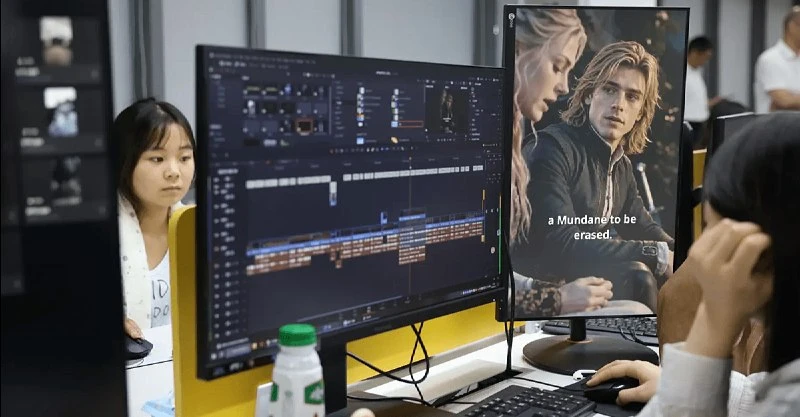
Task: Select the highlighted blue clip at the playhead
Action: pos(412,217)
